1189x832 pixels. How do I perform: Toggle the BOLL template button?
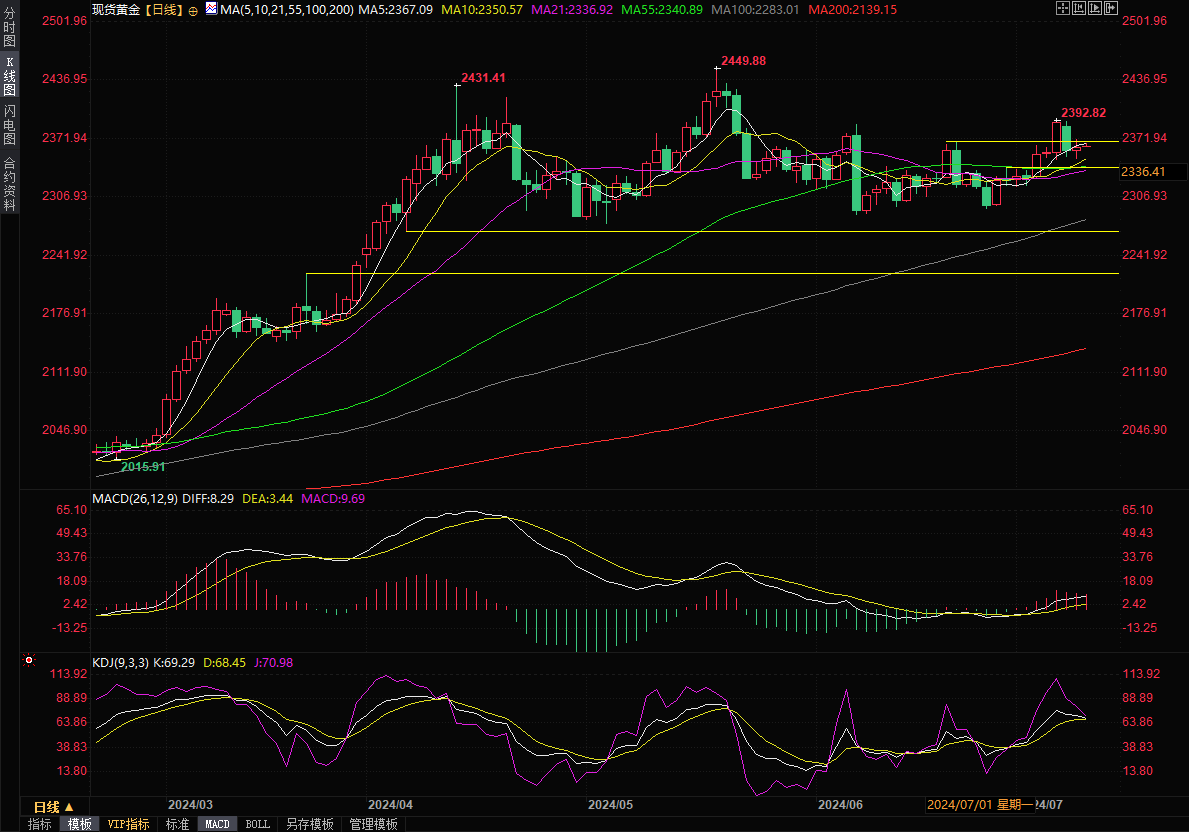click(257, 824)
